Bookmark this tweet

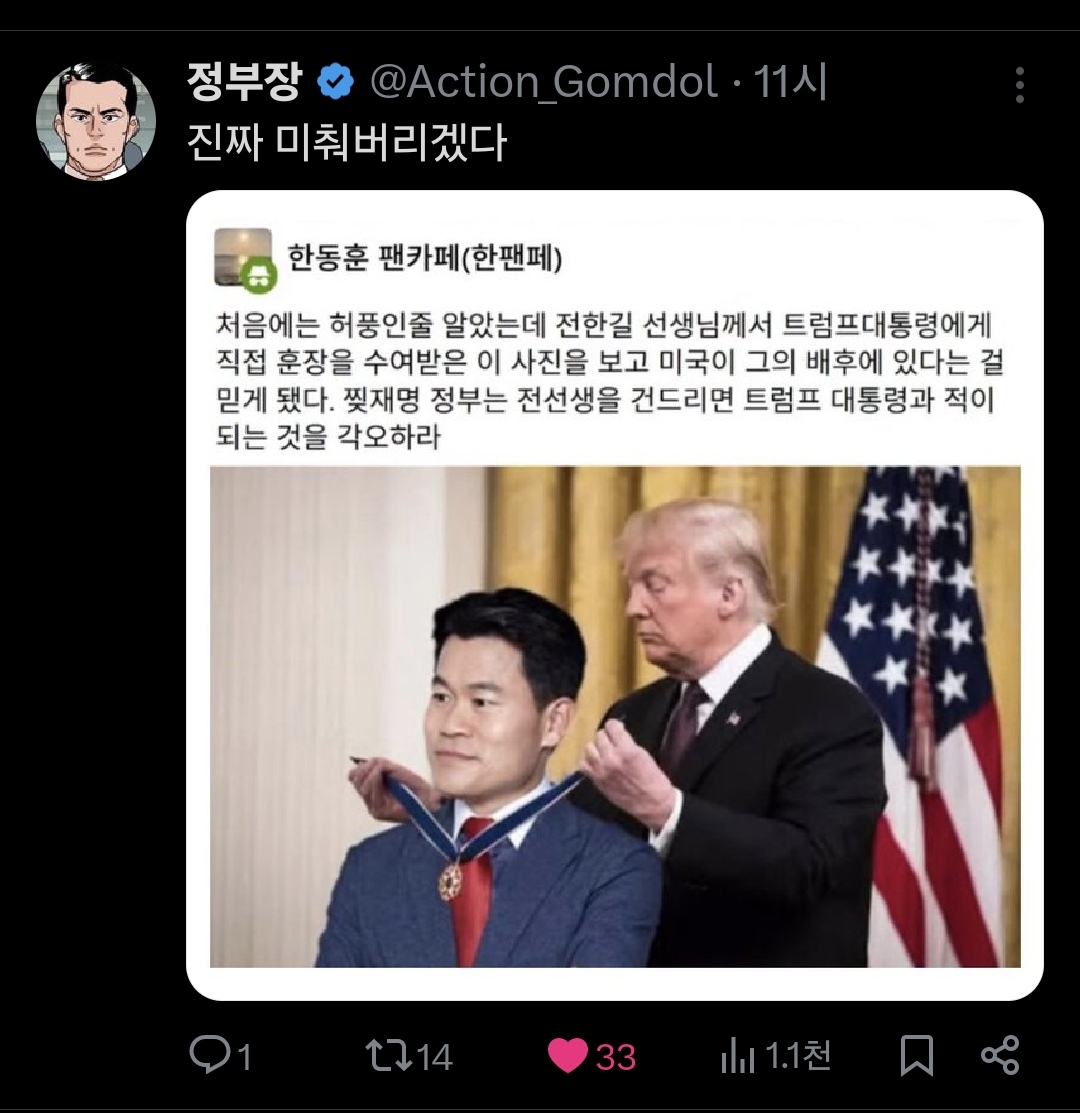click(915, 1056)
